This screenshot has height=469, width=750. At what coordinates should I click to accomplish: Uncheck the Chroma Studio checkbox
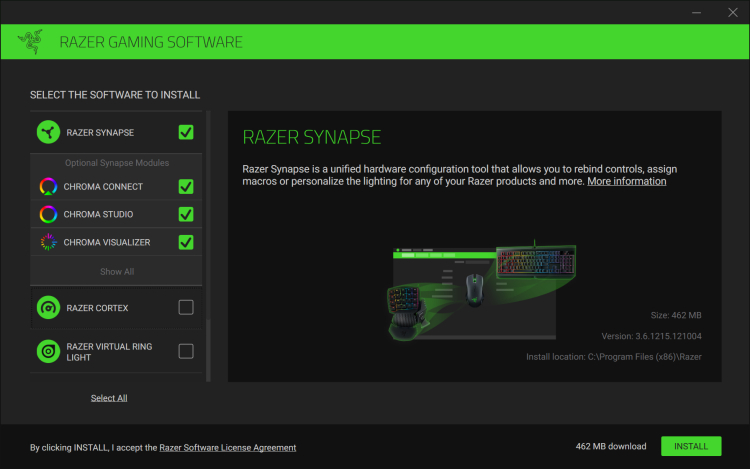(186, 214)
